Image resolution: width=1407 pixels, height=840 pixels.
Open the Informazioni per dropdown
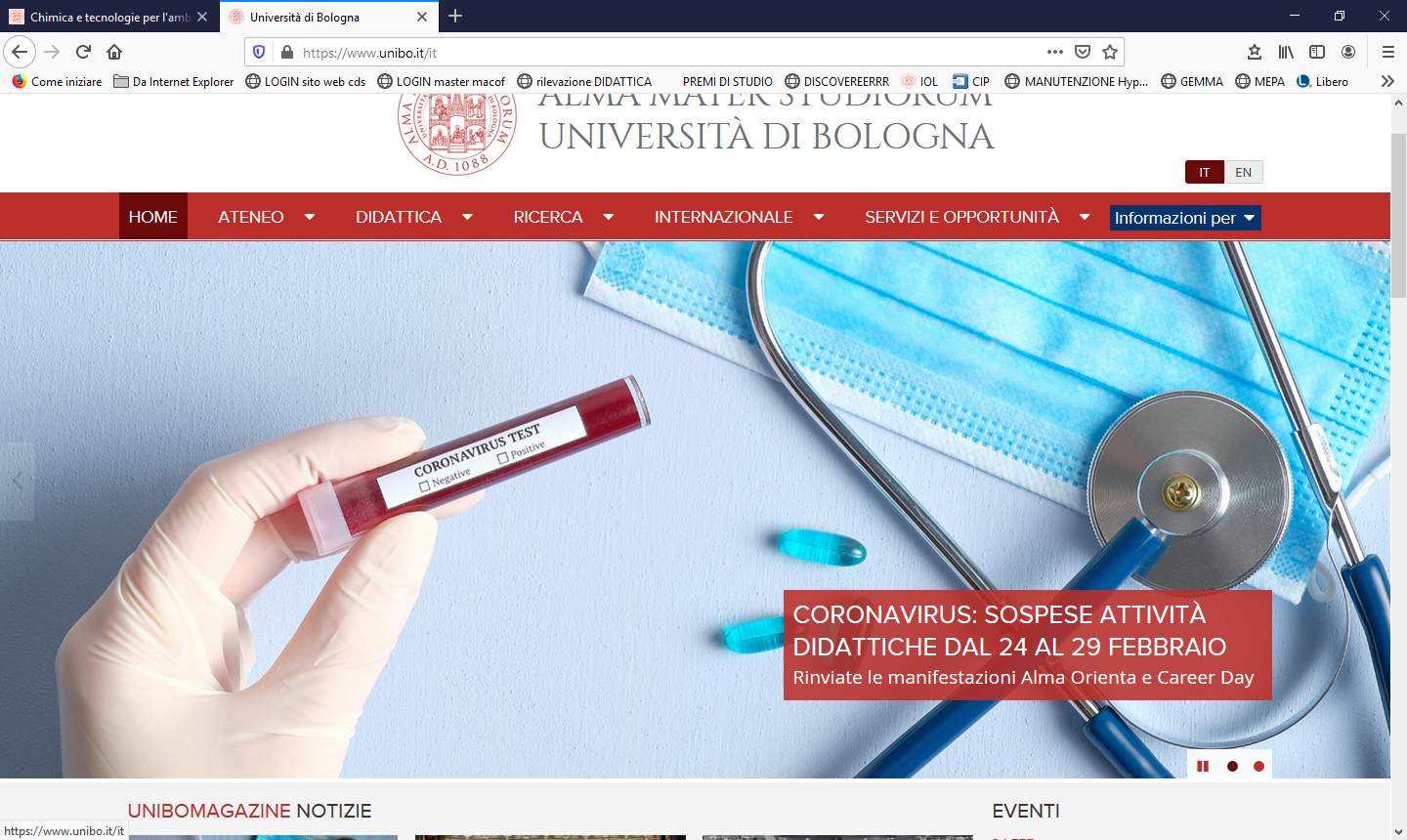coord(1185,218)
